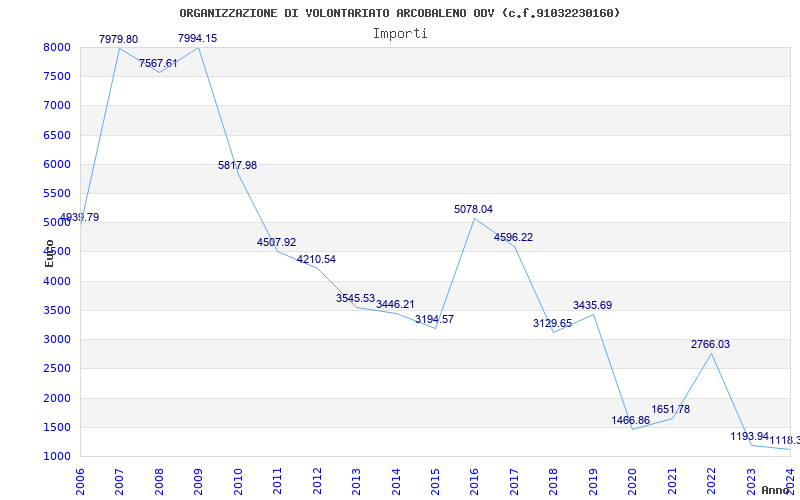The width and height of the screenshot is (800, 500).
Task: Click the 3129.65 data label
Action: (x=553, y=323)
